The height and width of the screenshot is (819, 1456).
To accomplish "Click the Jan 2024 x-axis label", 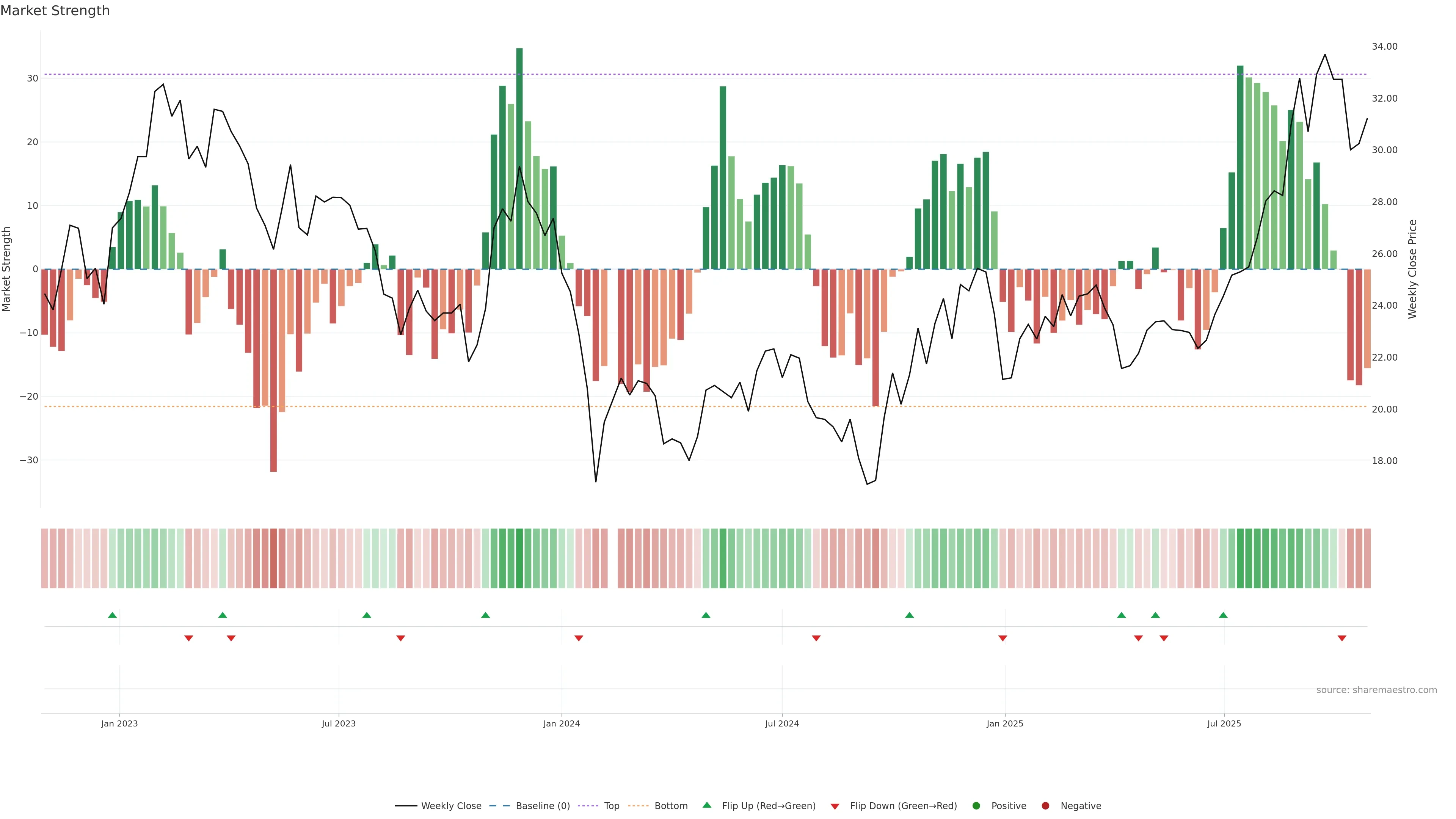I will [x=561, y=723].
